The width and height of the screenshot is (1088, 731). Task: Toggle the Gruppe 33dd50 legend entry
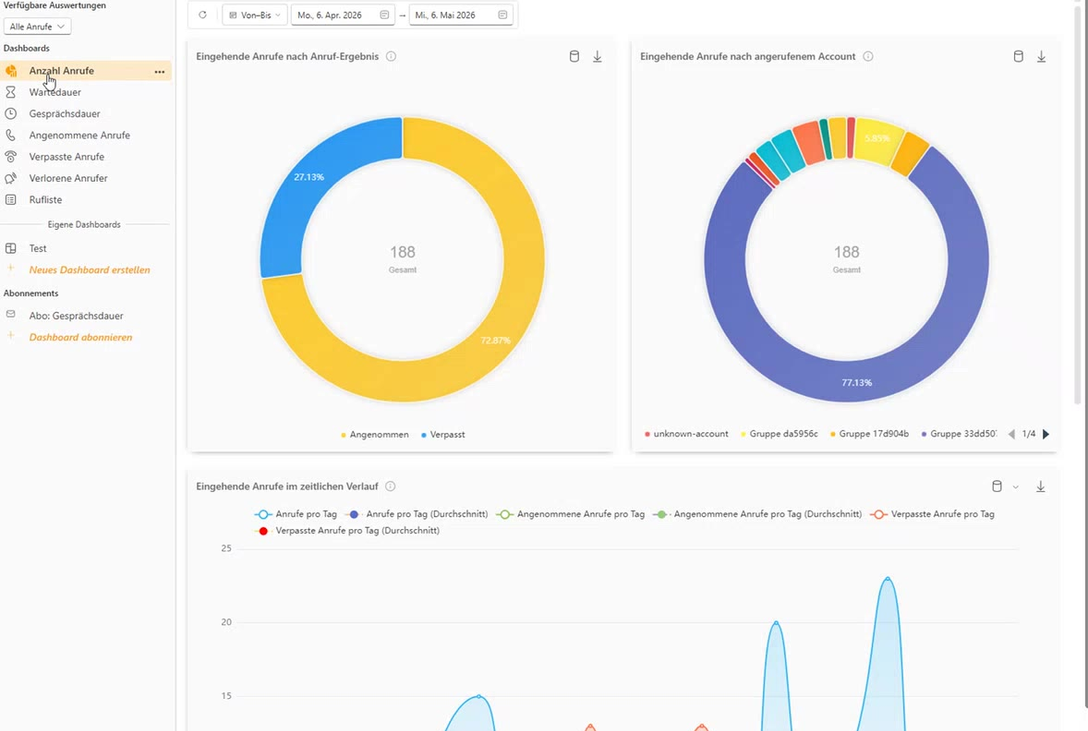tap(959, 434)
